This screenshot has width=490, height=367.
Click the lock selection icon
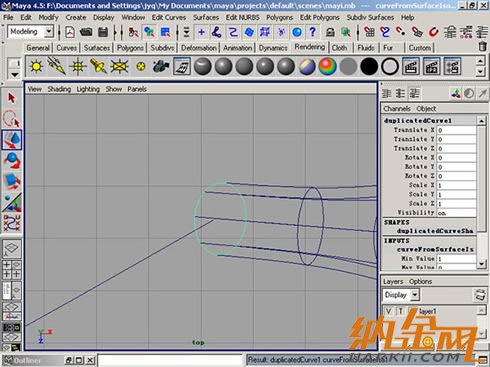coord(330,32)
